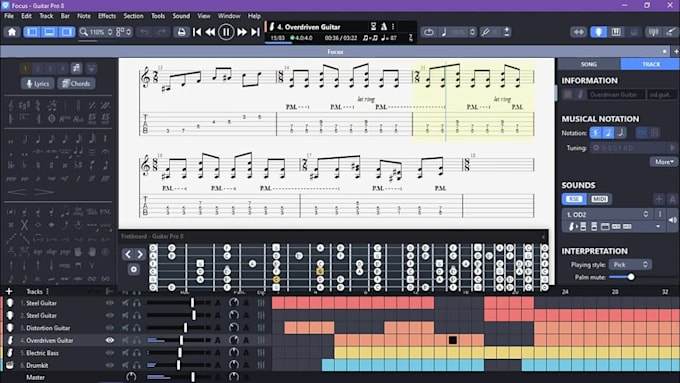Toggle the metronome icon in LCD display
680x383 pixels.
point(384,26)
